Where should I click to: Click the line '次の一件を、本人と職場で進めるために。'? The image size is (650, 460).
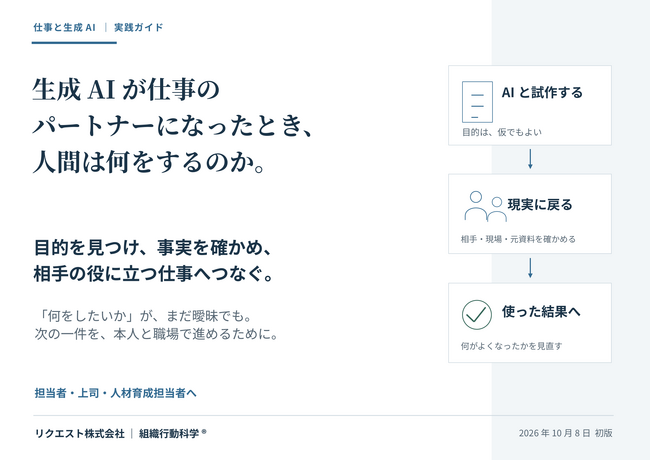157,334
